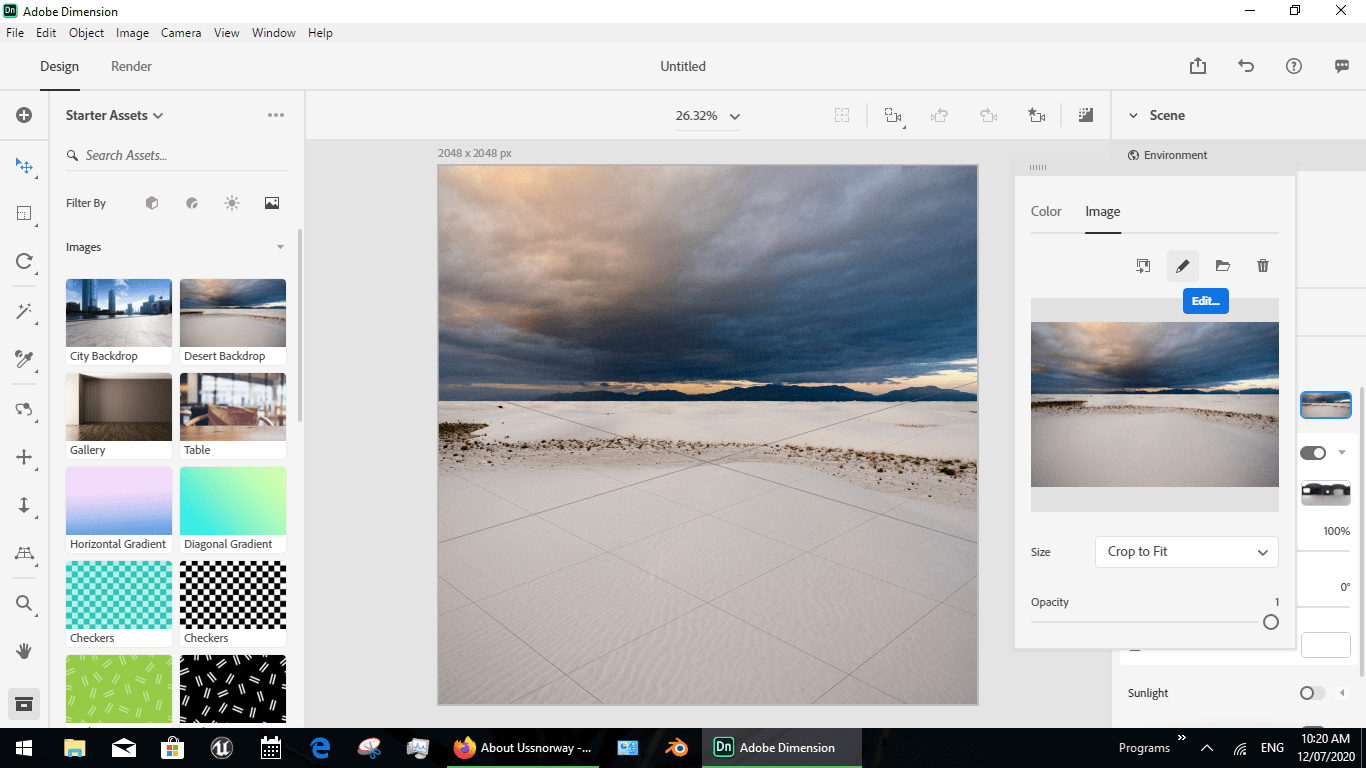Delete background image with trash icon
This screenshot has height=768, width=1366.
(x=1262, y=266)
